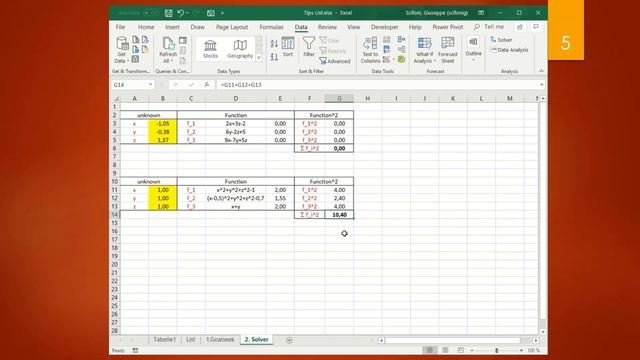Click the macro record icon in status bar
Screen dimensions: 640x360
coord(136,350)
